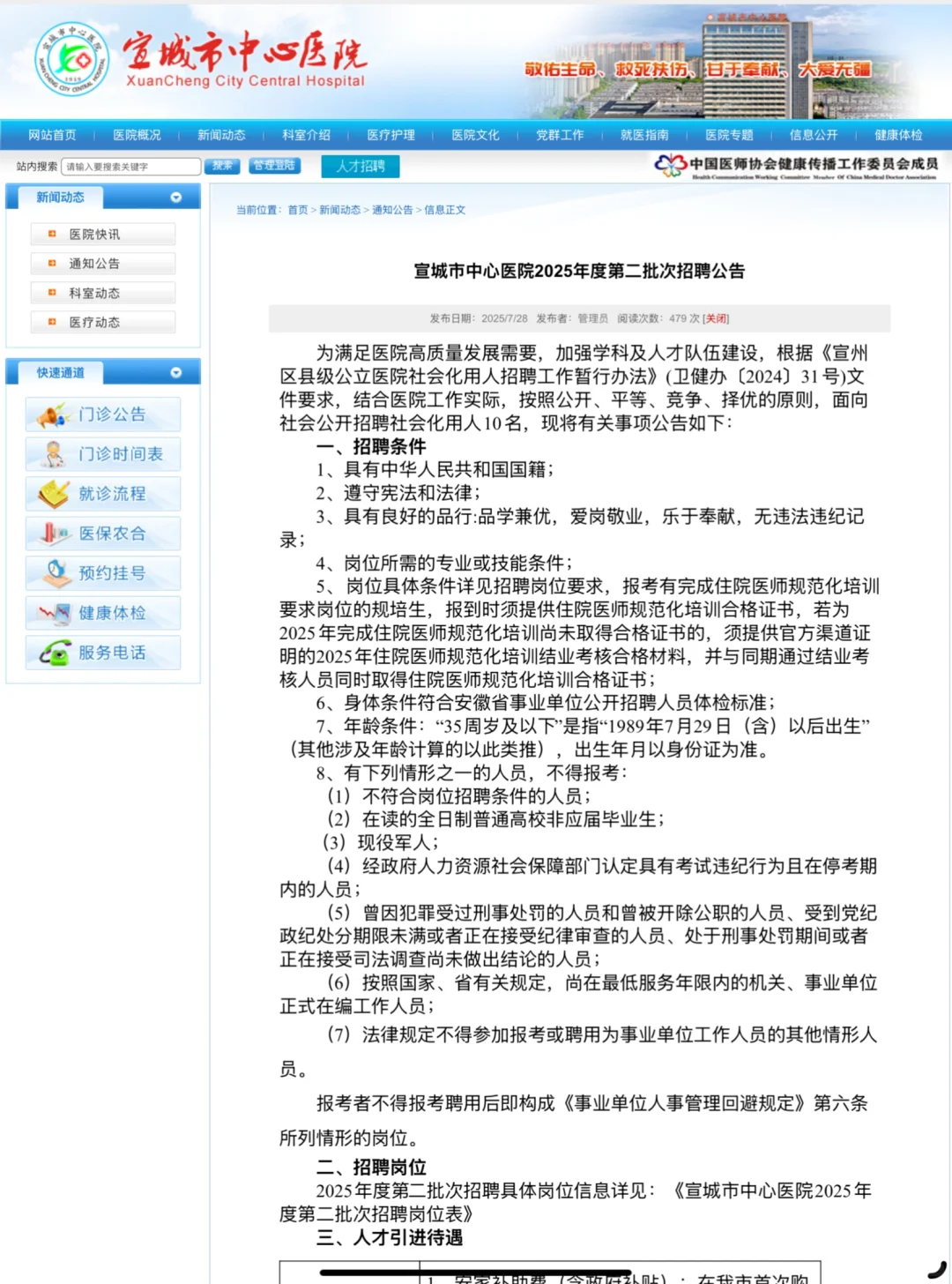This screenshot has width=952, height=1284.
Task: Open 医院专题 menu item
Action: point(729,135)
